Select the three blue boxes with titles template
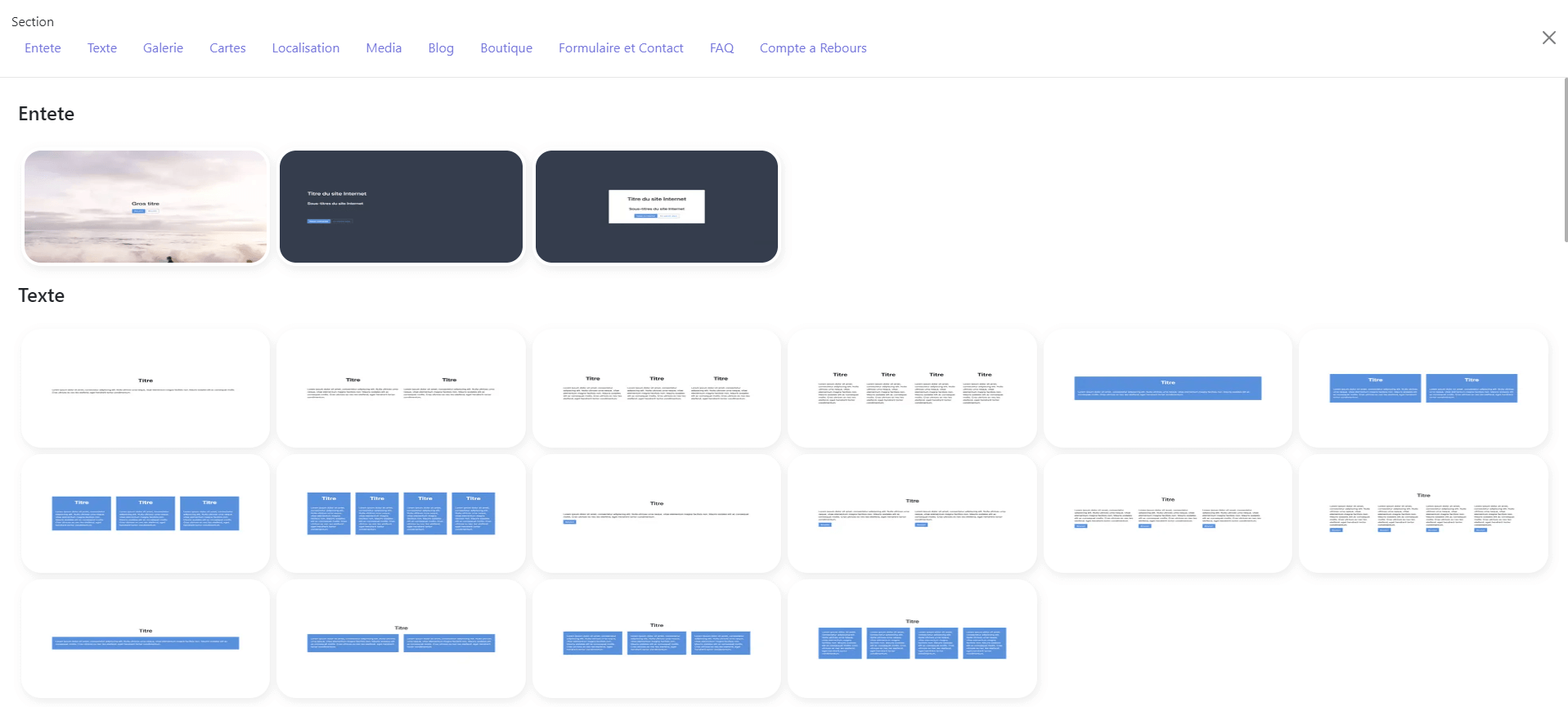1568x707 pixels. click(146, 513)
